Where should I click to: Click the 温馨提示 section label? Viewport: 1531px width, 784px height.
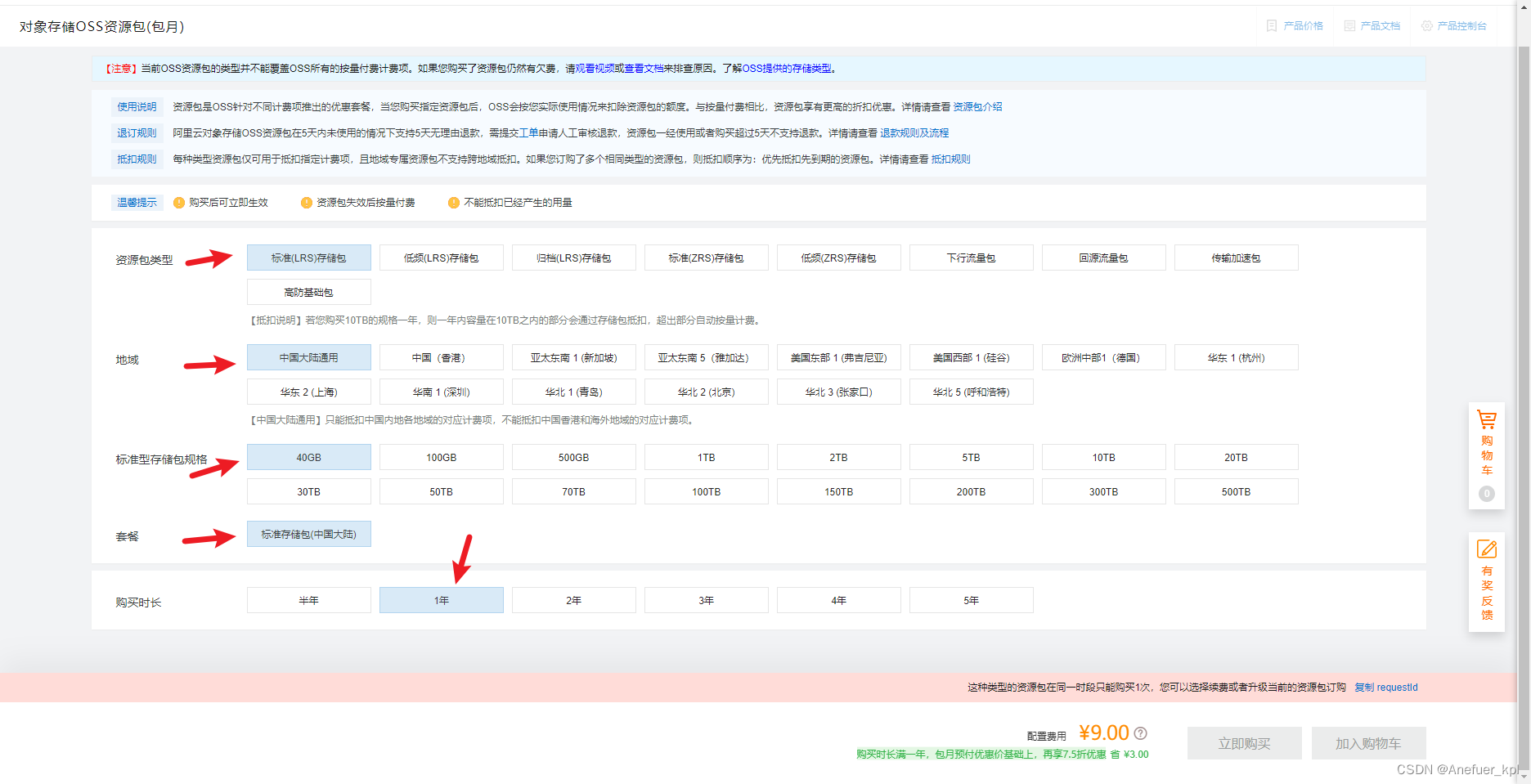click(137, 202)
